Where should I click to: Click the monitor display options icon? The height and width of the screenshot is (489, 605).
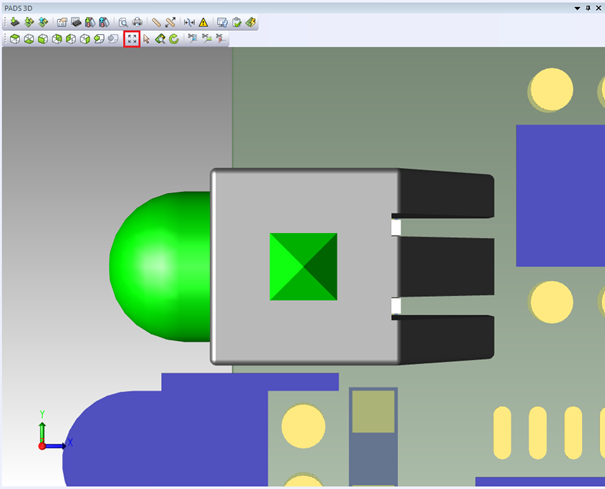(222, 22)
